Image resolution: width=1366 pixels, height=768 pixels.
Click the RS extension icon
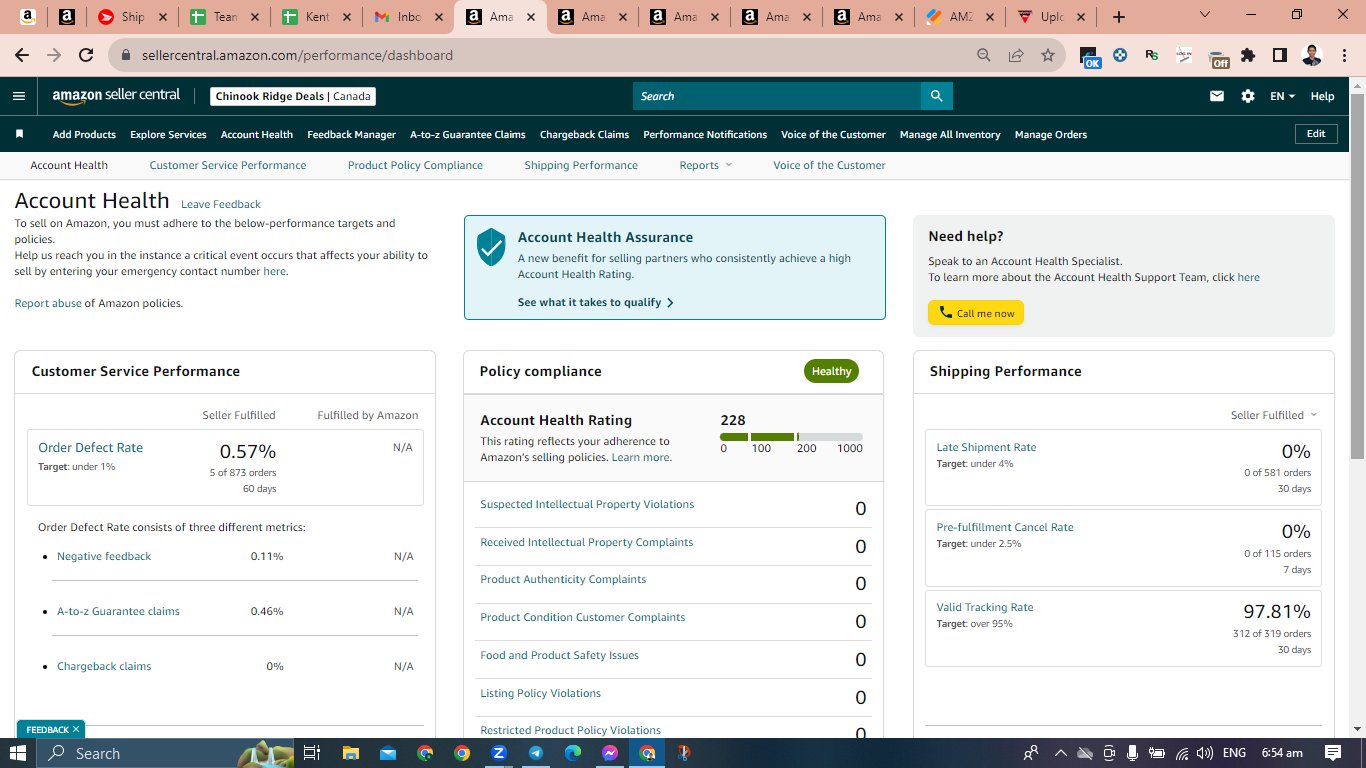pos(1152,55)
